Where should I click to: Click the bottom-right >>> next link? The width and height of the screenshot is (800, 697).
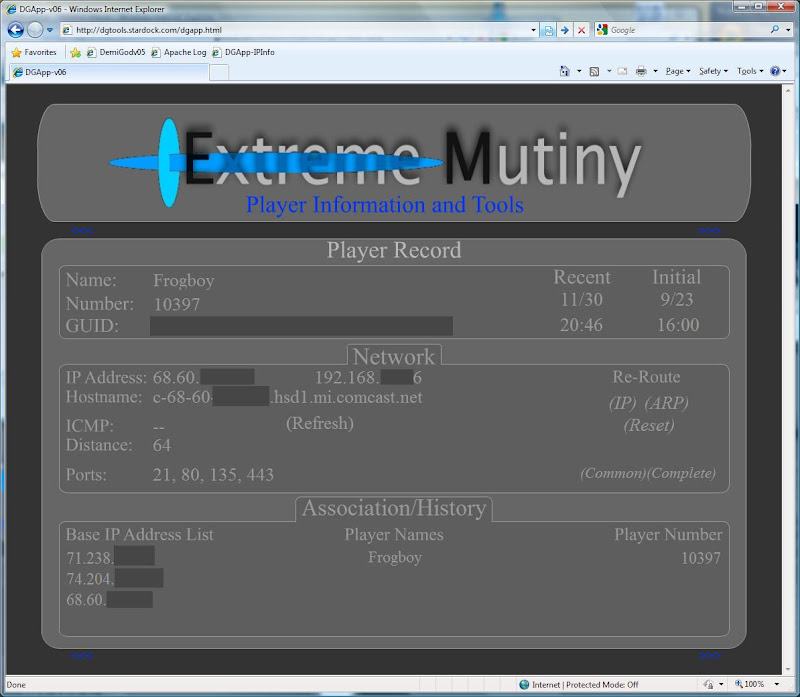coord(710,655)
